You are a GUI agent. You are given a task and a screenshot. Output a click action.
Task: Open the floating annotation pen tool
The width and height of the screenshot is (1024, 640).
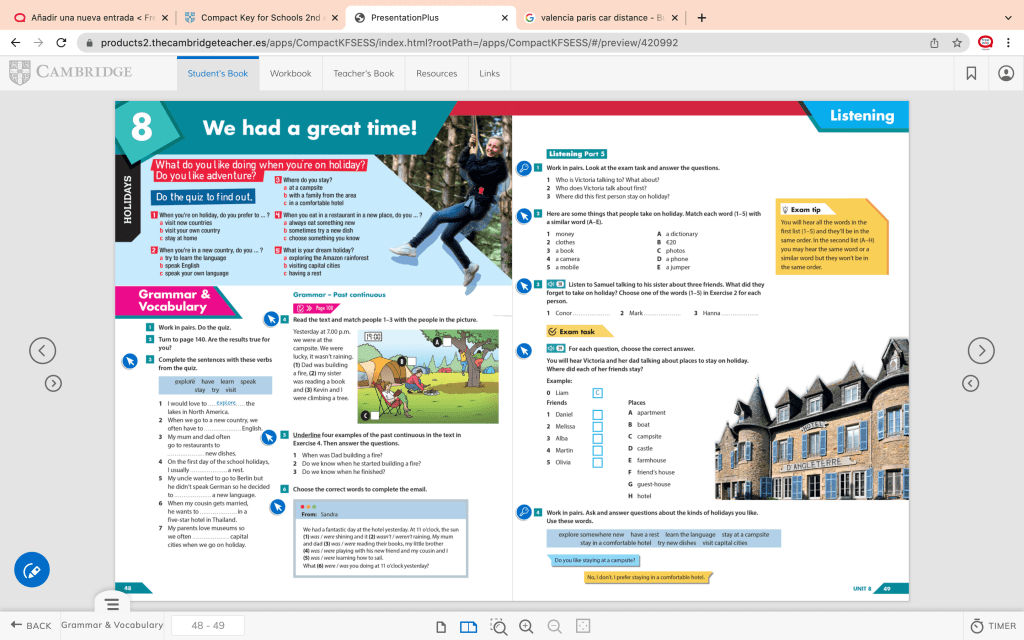32,570
